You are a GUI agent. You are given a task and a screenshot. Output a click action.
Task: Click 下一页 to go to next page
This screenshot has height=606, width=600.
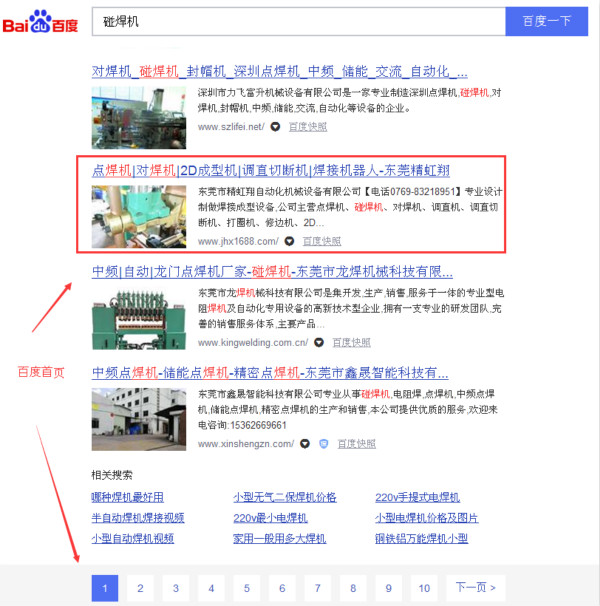[476, 588]
